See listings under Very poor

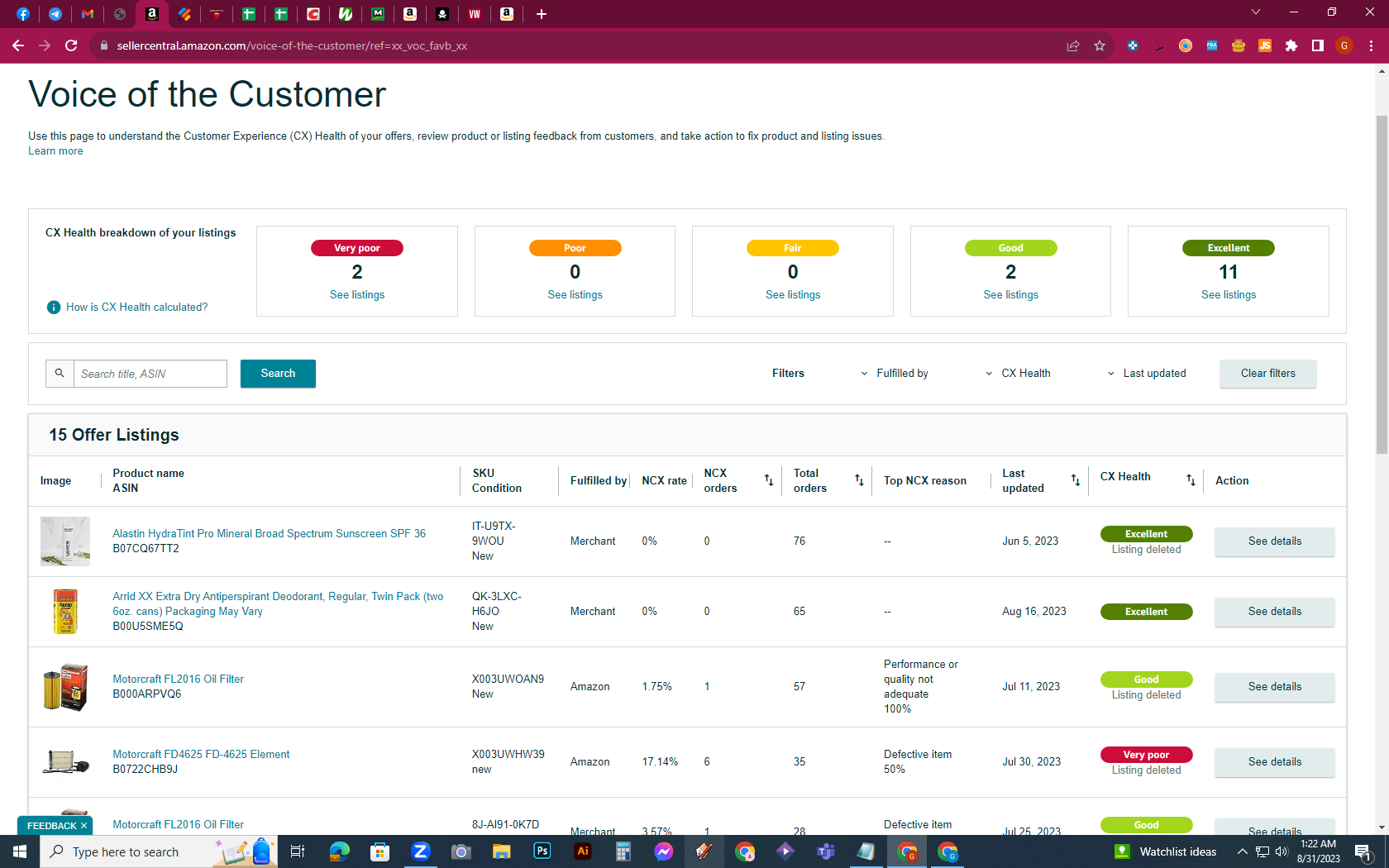357,295
